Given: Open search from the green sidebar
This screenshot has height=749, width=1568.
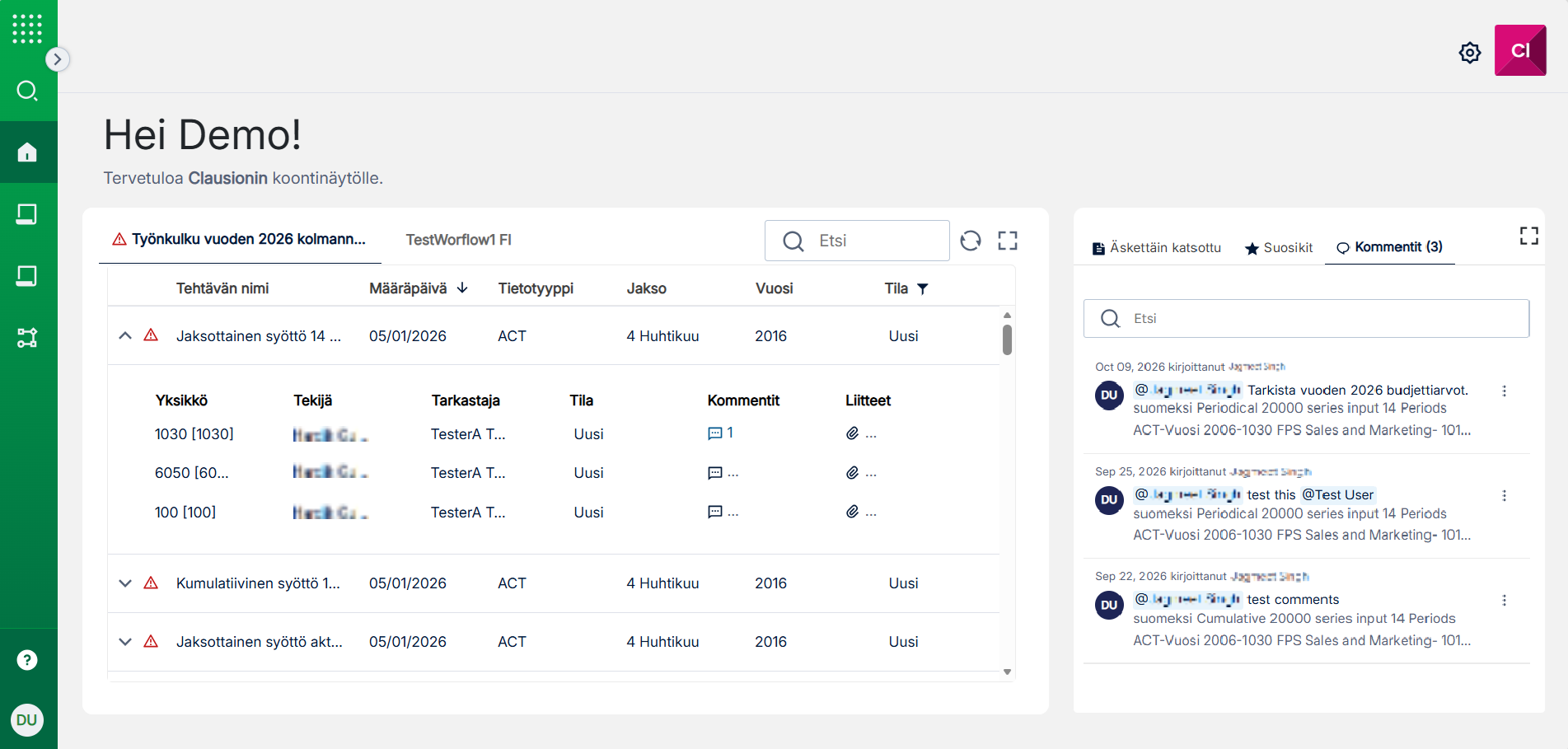Looking at the screenshot, I should [27, 91].
